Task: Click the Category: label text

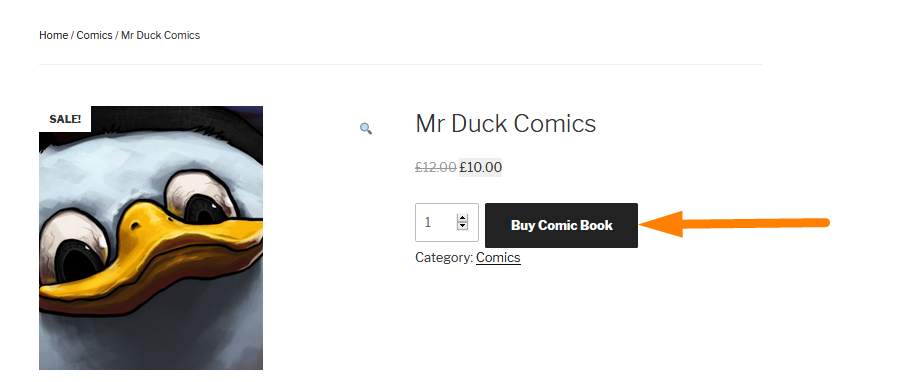Action: pos(444,257)
